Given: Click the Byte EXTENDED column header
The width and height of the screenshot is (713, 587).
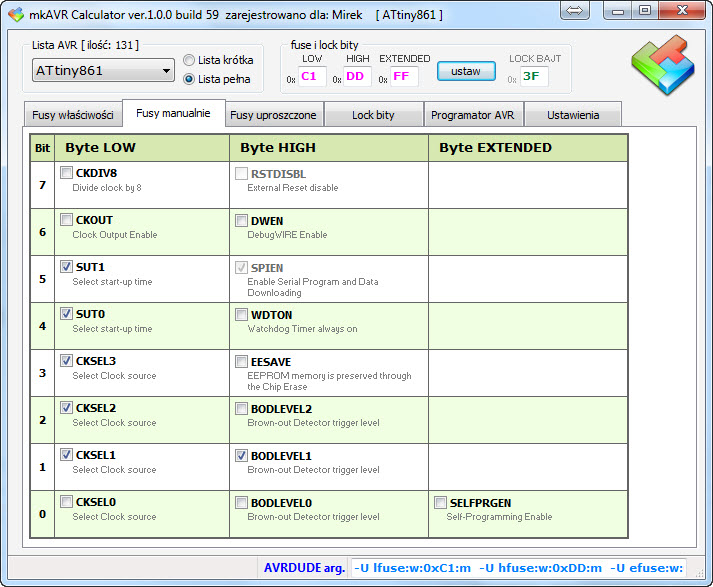Looking at the screenshot, I should coord(528,148).
